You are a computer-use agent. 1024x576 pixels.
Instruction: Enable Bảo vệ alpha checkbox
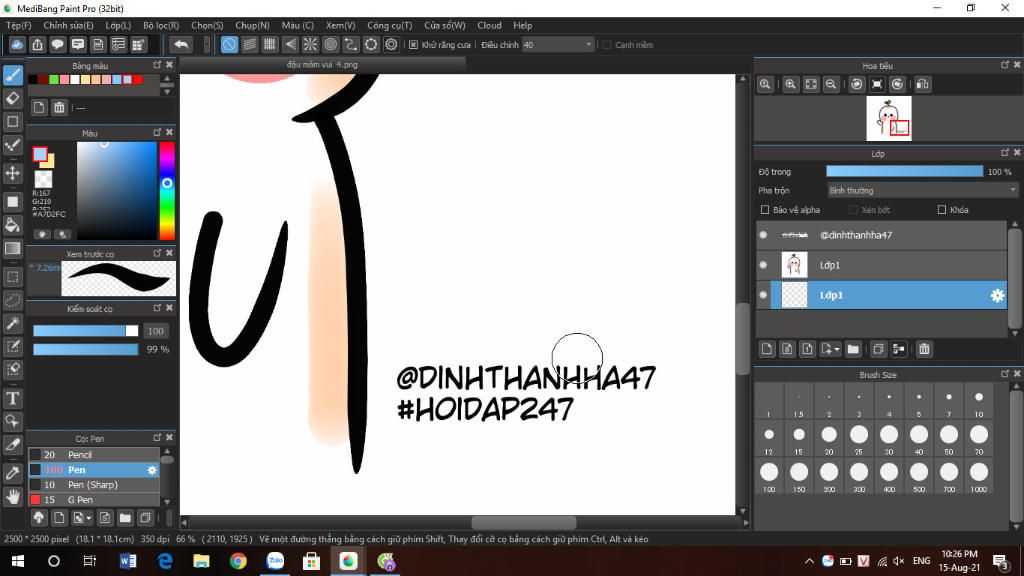(x=765, y=210)
